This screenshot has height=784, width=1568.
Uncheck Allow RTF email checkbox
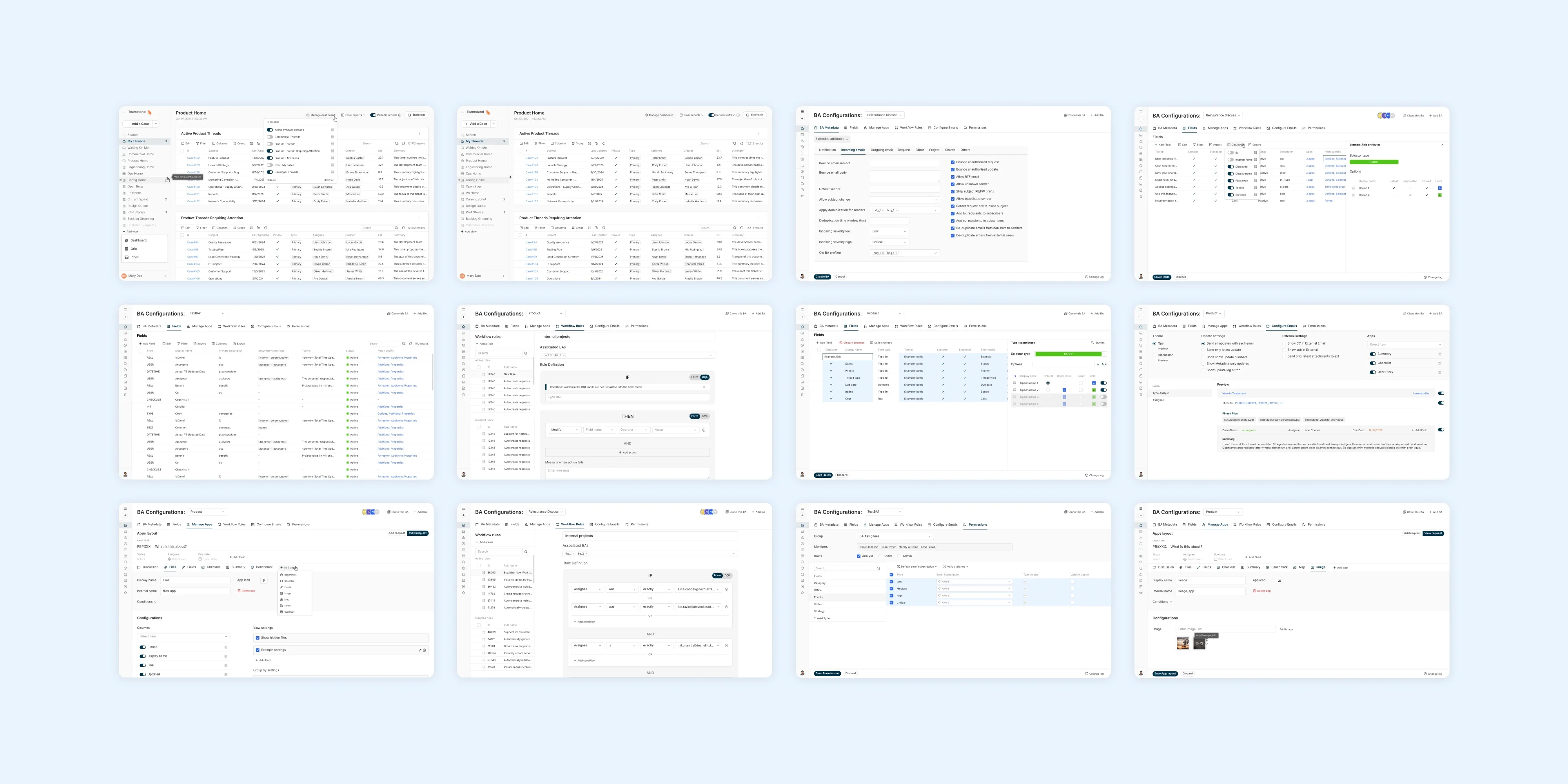953,177
